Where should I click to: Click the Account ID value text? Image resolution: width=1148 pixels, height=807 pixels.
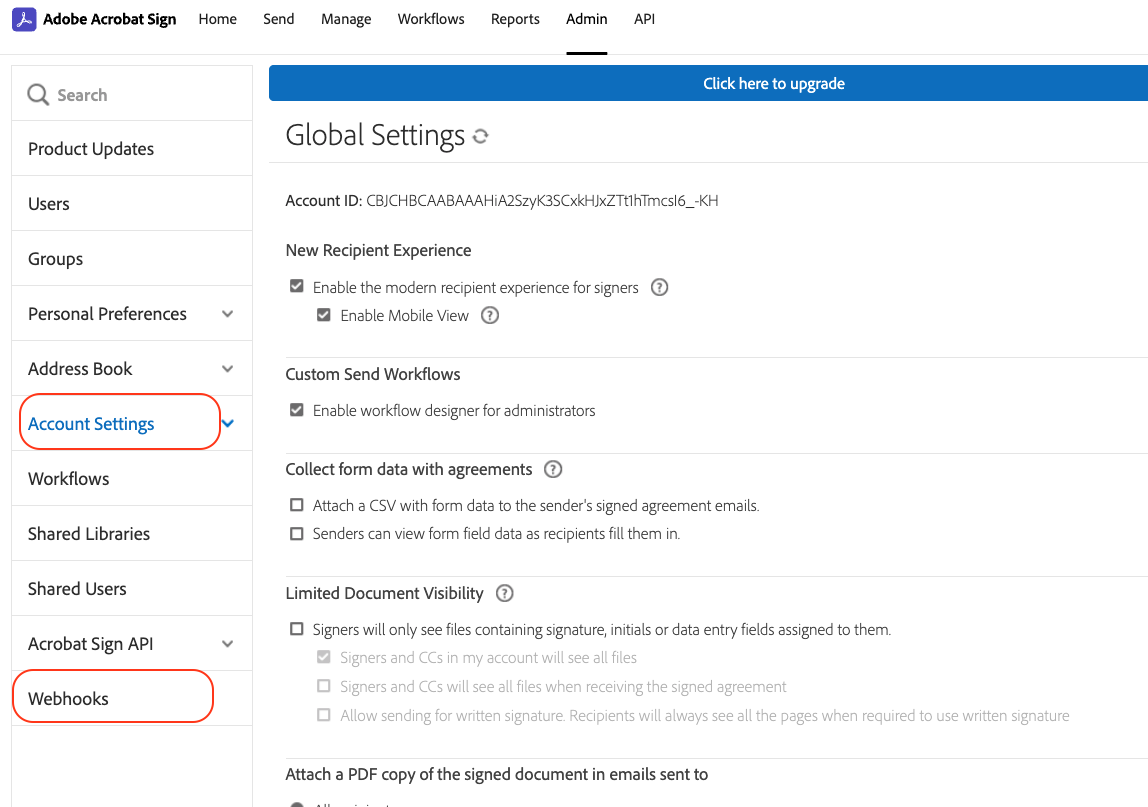pos(542,201)
